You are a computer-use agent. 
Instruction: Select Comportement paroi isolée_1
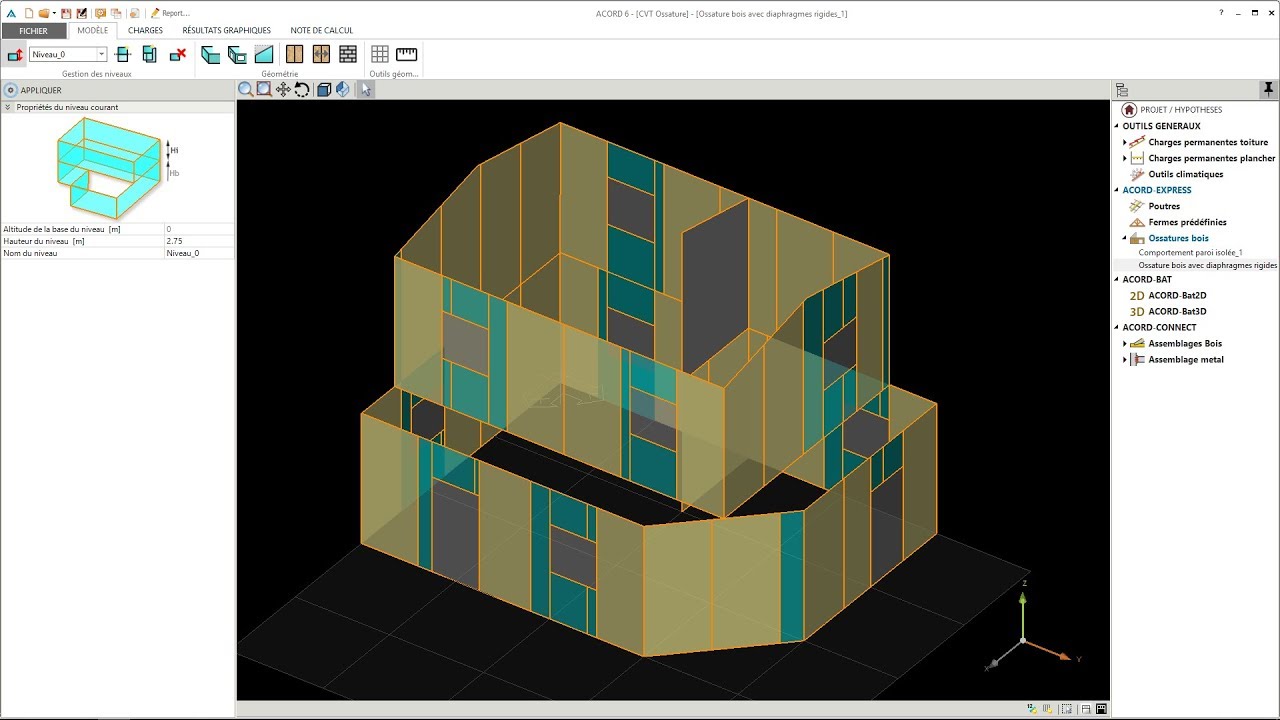coord(1190,253)
